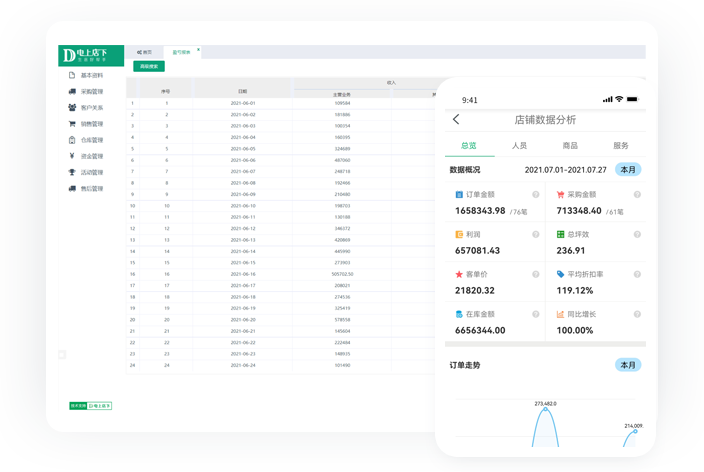Click the 活动管理 trophy icon
The height and width of the screenshot is (472, 704).
coord(72,172)
